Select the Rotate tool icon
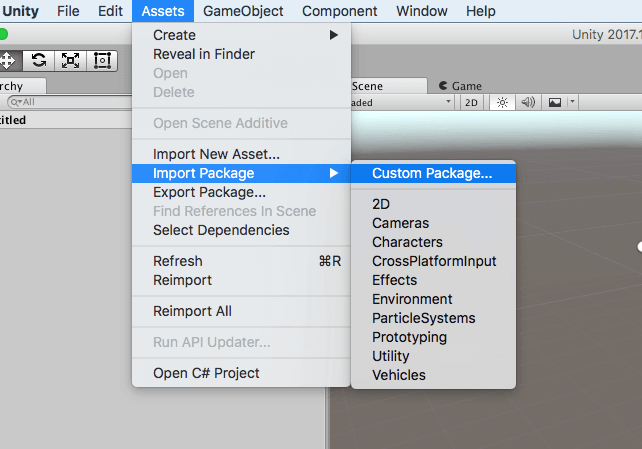Image resolution: width=642 pixels, height=449 pixels. [x=38, y=61]
